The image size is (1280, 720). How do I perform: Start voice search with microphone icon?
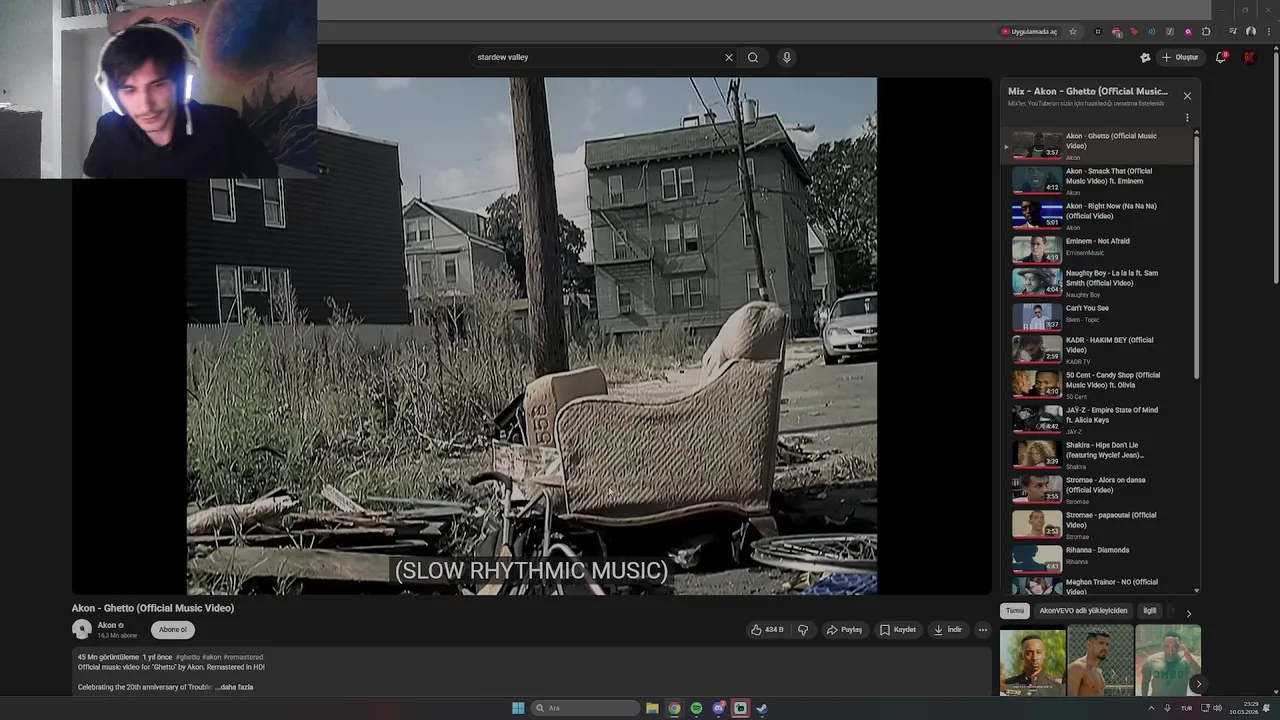pyautogui.click(x=787, y=57)
